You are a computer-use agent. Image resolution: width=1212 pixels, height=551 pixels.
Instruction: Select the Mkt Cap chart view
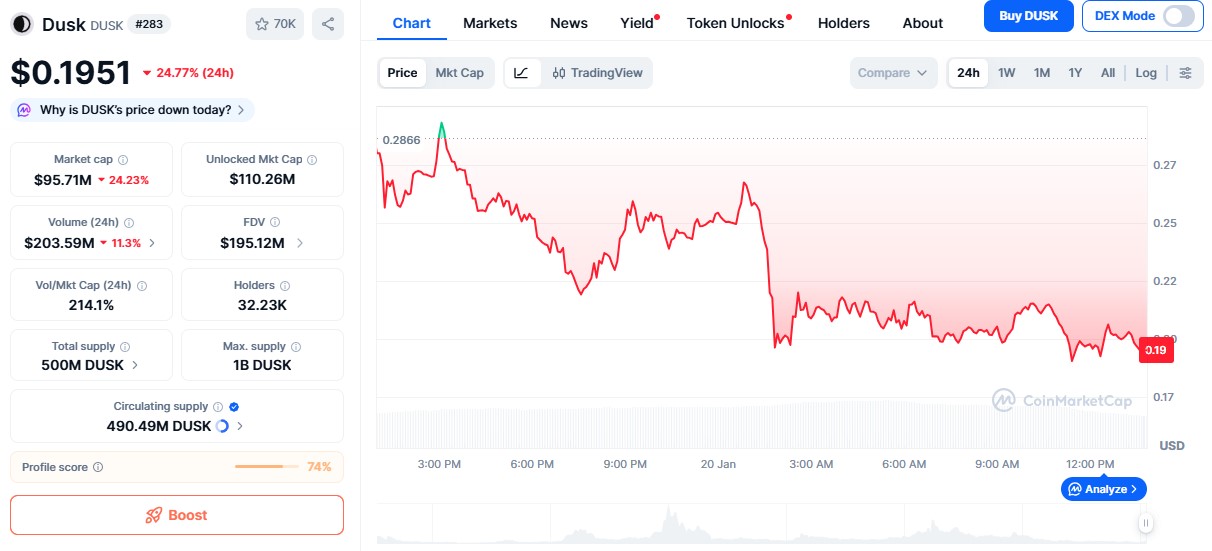459,73
